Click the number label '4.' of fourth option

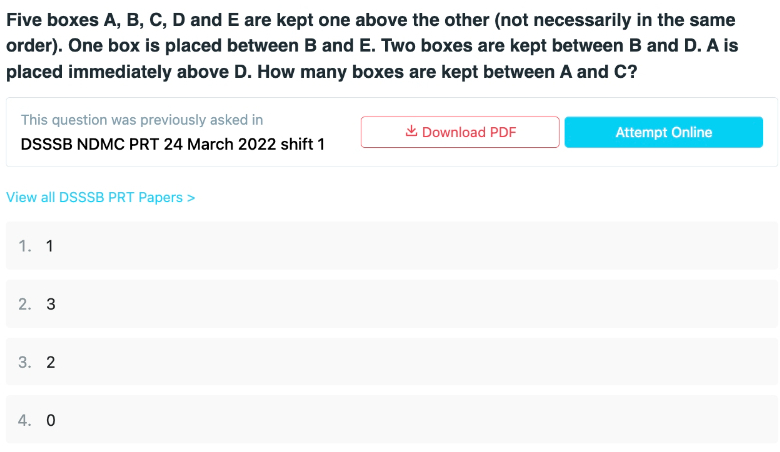25,421
